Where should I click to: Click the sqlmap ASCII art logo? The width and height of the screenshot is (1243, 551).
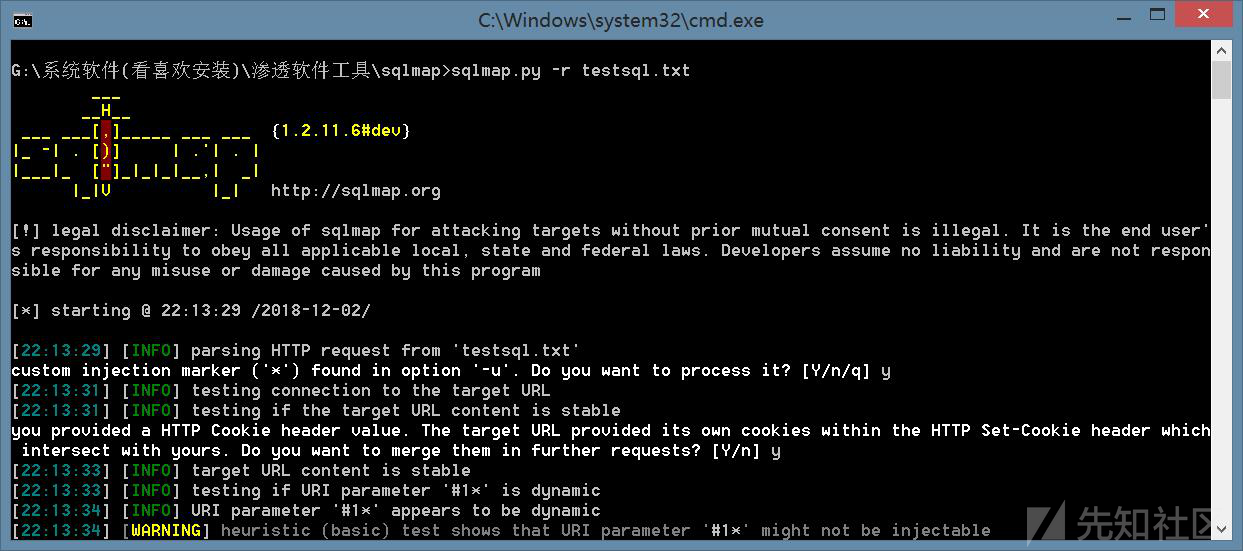point(136,150)
